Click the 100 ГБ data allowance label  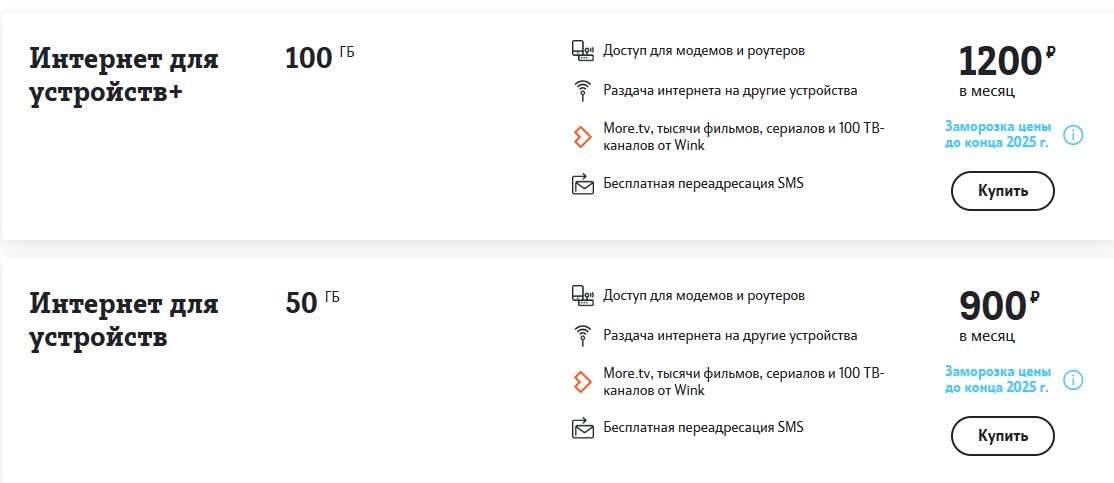[x=319, y=57]
